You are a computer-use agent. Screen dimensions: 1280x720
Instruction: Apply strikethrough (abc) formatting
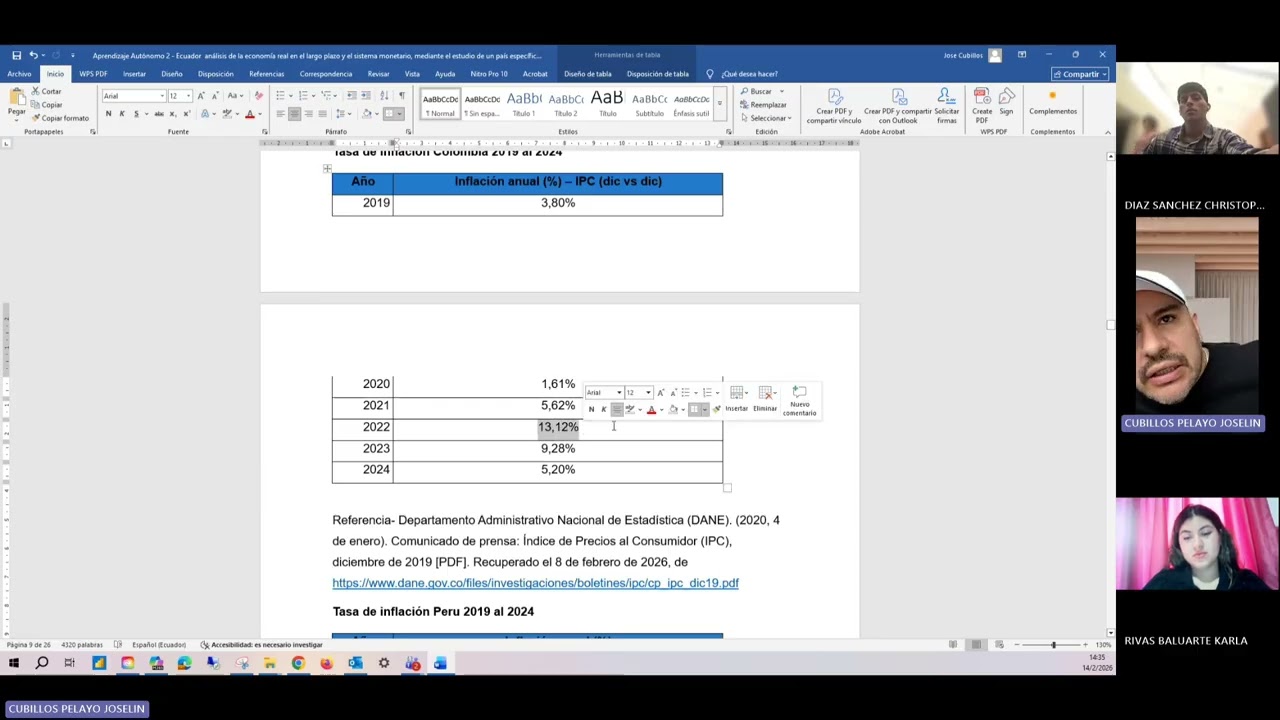(158, 114)
